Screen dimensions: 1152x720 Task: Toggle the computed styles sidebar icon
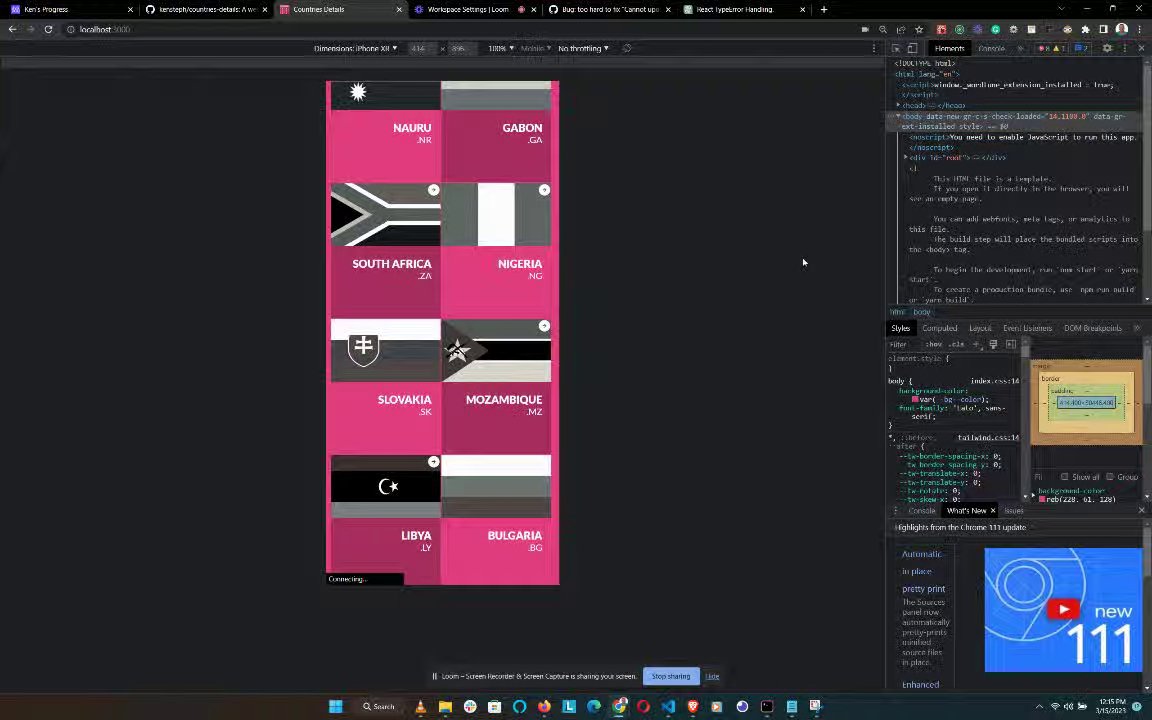[x=1011, y=344]
